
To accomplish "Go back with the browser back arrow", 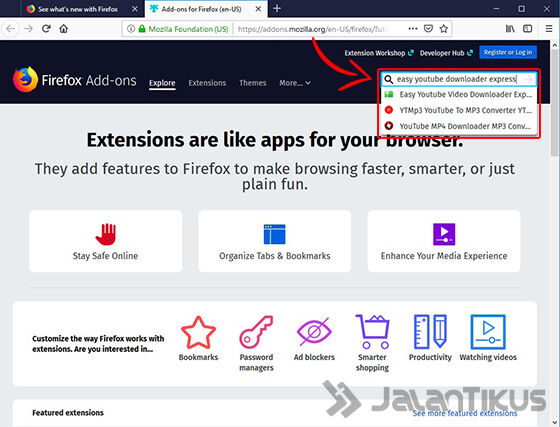I will point(10,29).
